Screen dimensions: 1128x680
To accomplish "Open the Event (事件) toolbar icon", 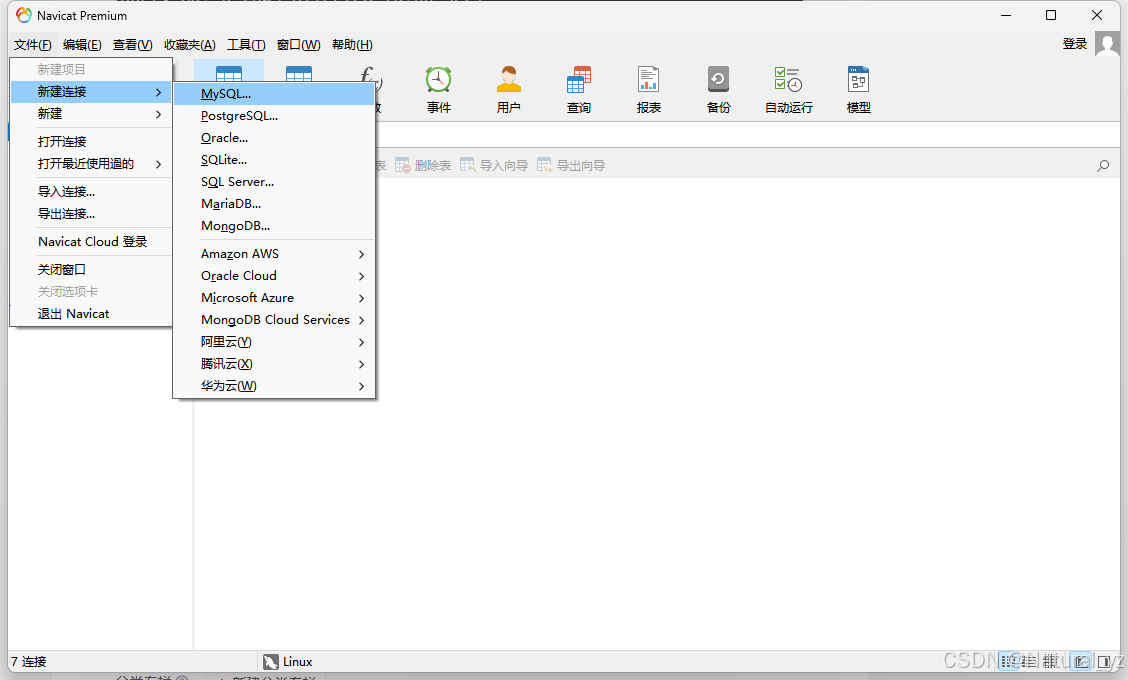I will pos(438,89).
